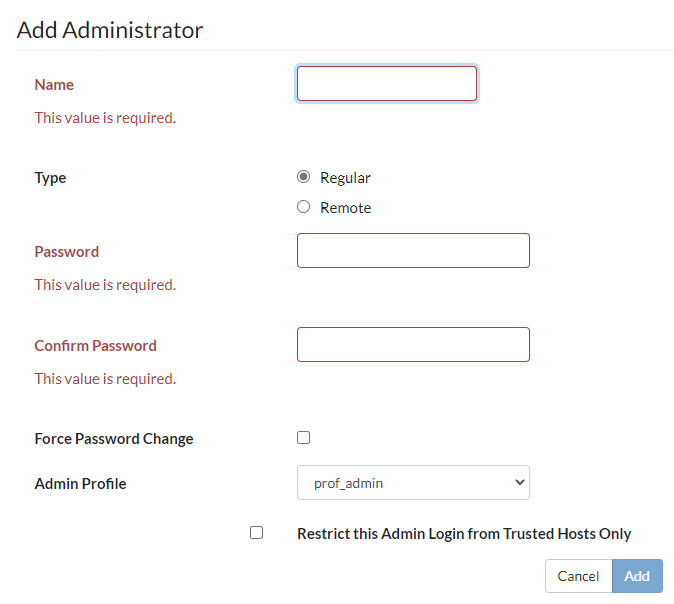Enable the Force Password Change checkbox

[x=304, y=438]
